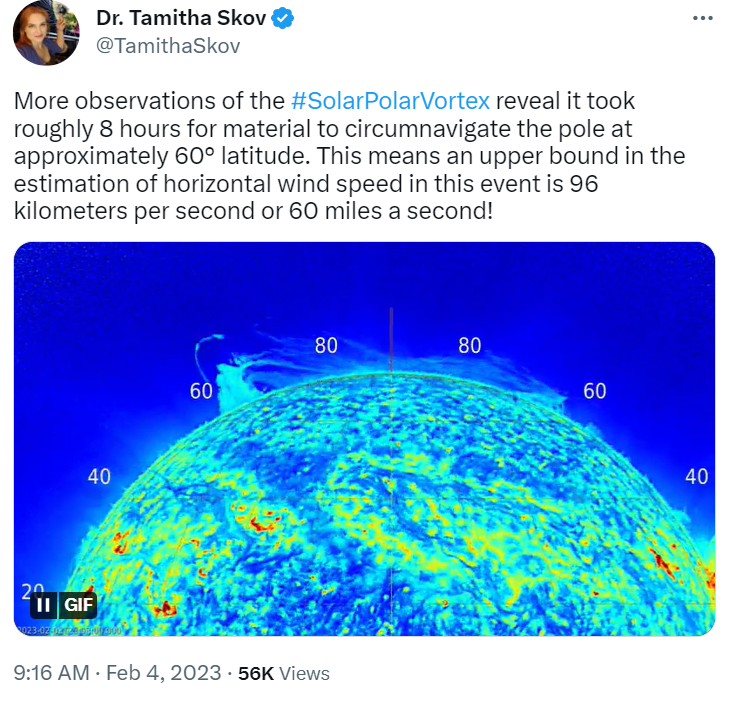Click the Feb 4, 2023 date

(163, 673)
